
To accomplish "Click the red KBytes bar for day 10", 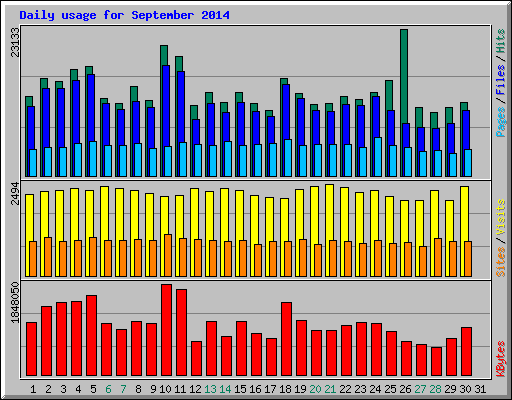I will [166, 330].
